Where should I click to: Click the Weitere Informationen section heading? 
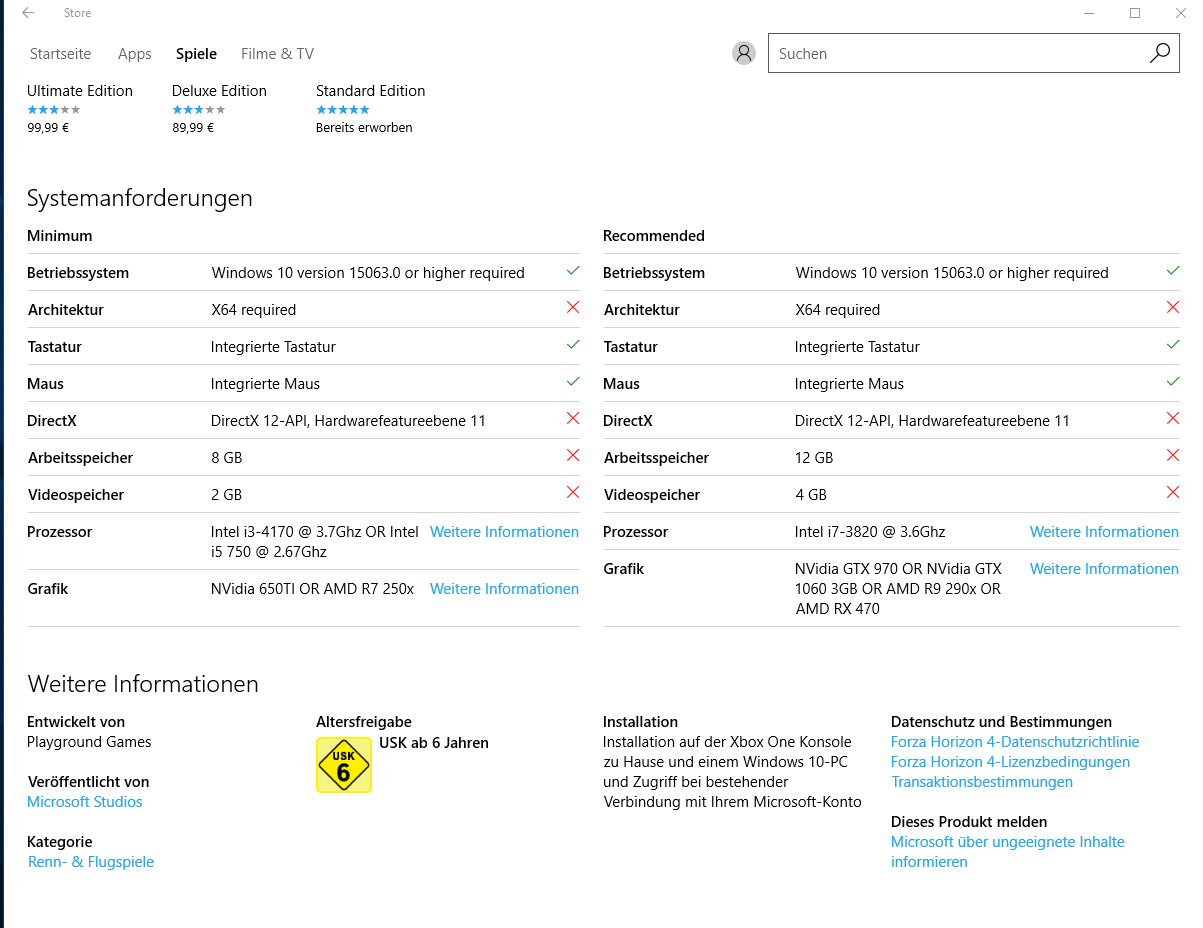pyautogui.click(x=143, y=684)
